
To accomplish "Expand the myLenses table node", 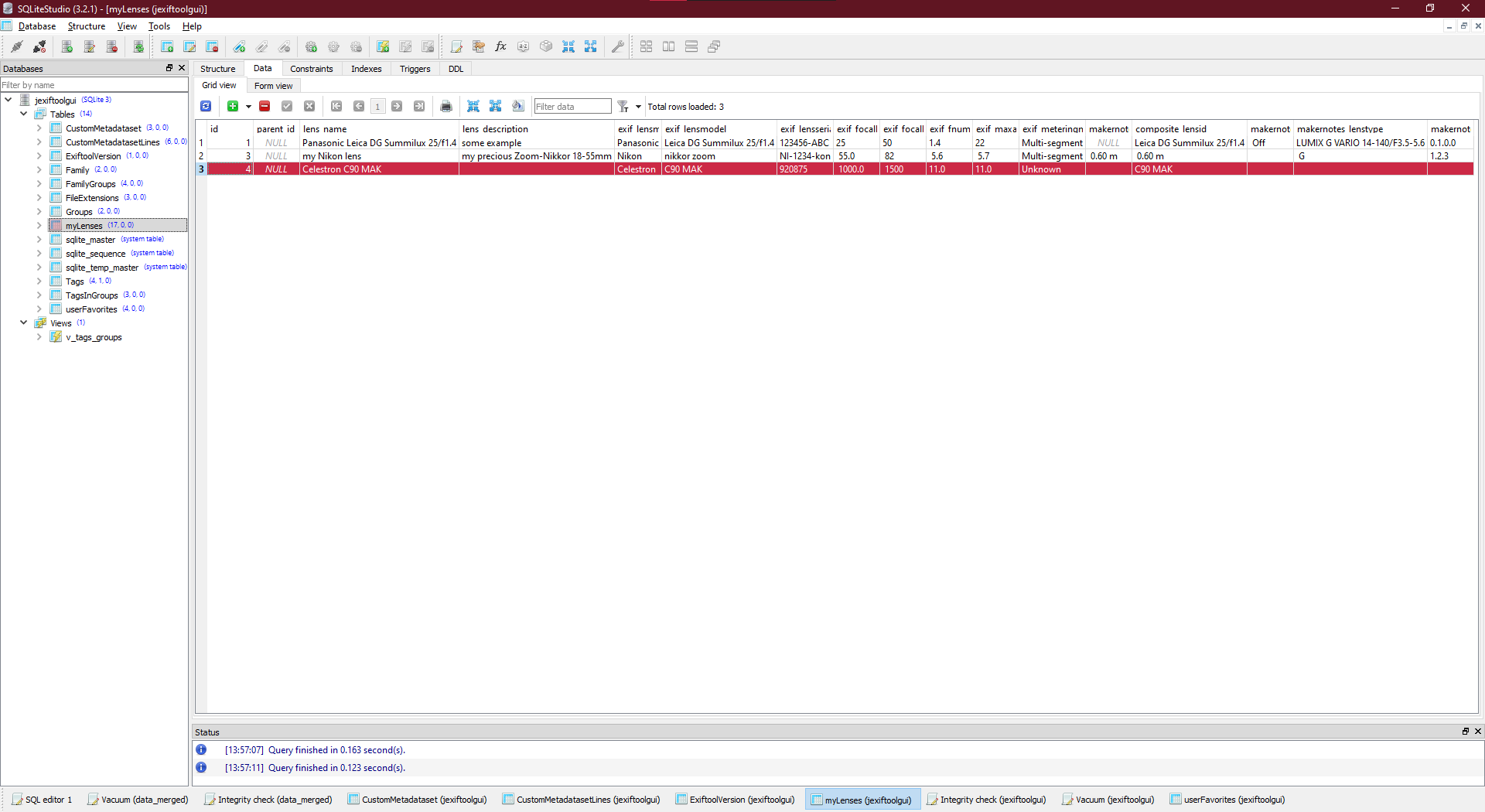I will (38, 225).
